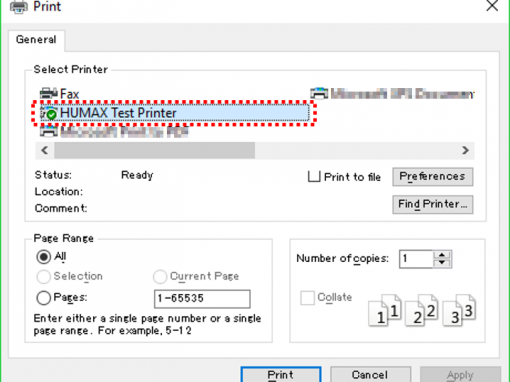Click the uncollated pages 1 1 illustration
Image resolution: width=510 pixels, height=382 pixels.
click(385, 310)
